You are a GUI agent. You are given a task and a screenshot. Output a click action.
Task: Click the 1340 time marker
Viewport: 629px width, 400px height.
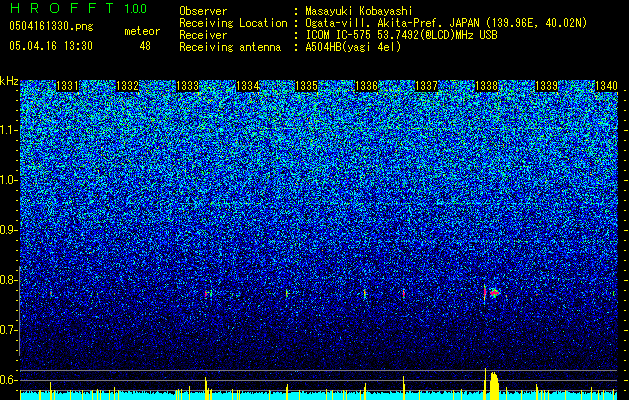(x=606, y=86)
